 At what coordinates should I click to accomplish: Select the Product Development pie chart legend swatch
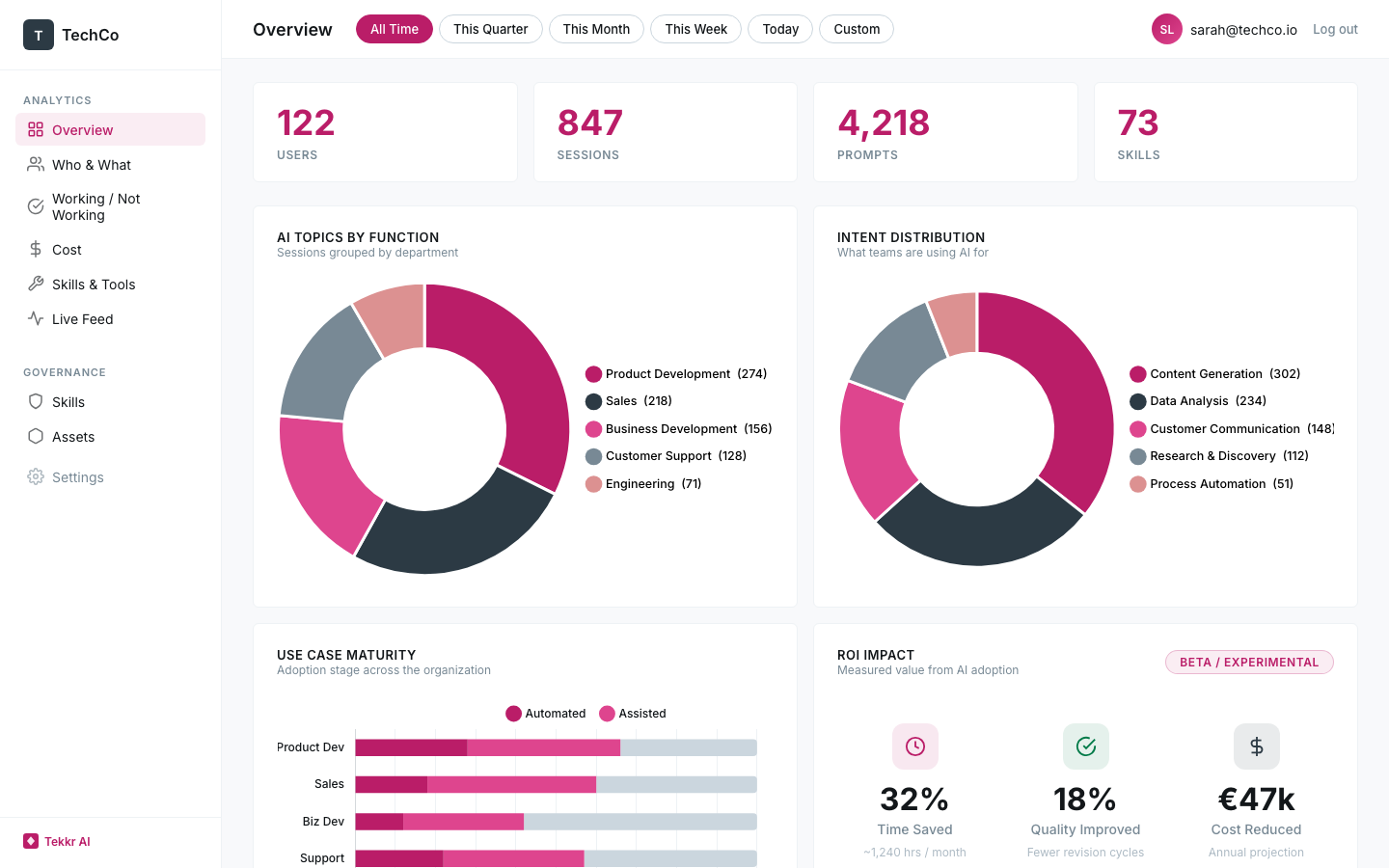(x=595, y=373)
